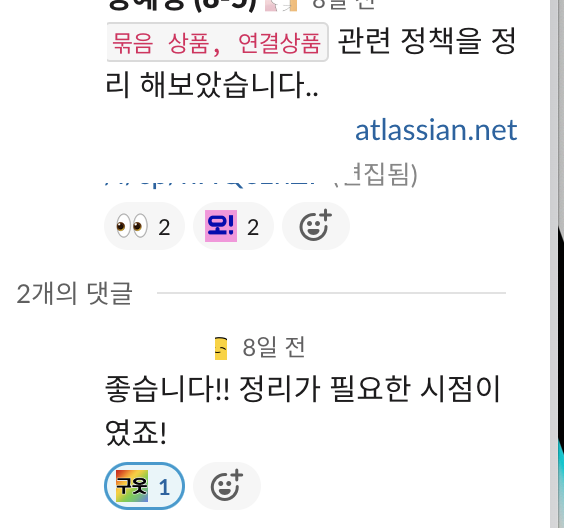
Task: Add a reaction to the reply '좋습니다!!'
Action: [227, 486]
